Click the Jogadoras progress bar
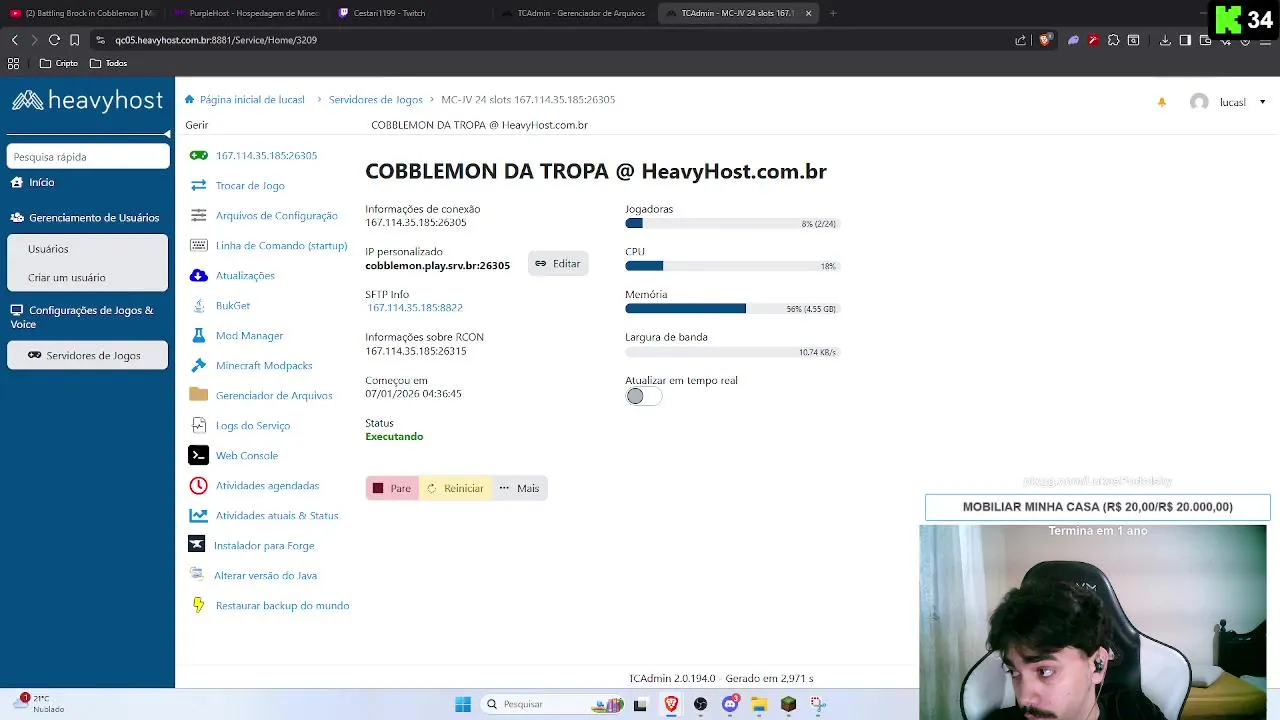The height and width of the screenshot is (720, 1280). 732,224
